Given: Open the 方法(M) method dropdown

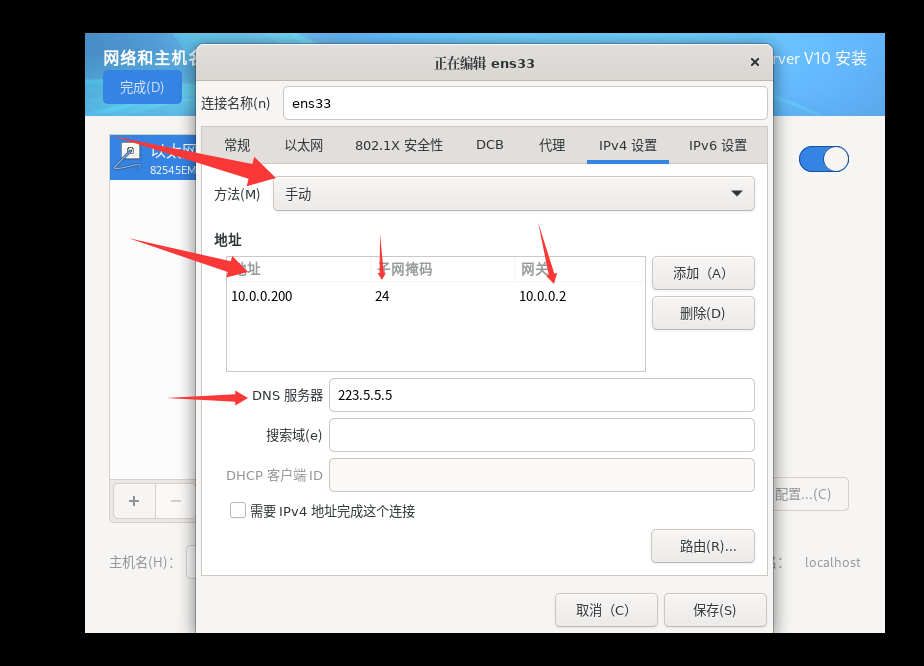Looking at the screenshot, I should 513,193.
